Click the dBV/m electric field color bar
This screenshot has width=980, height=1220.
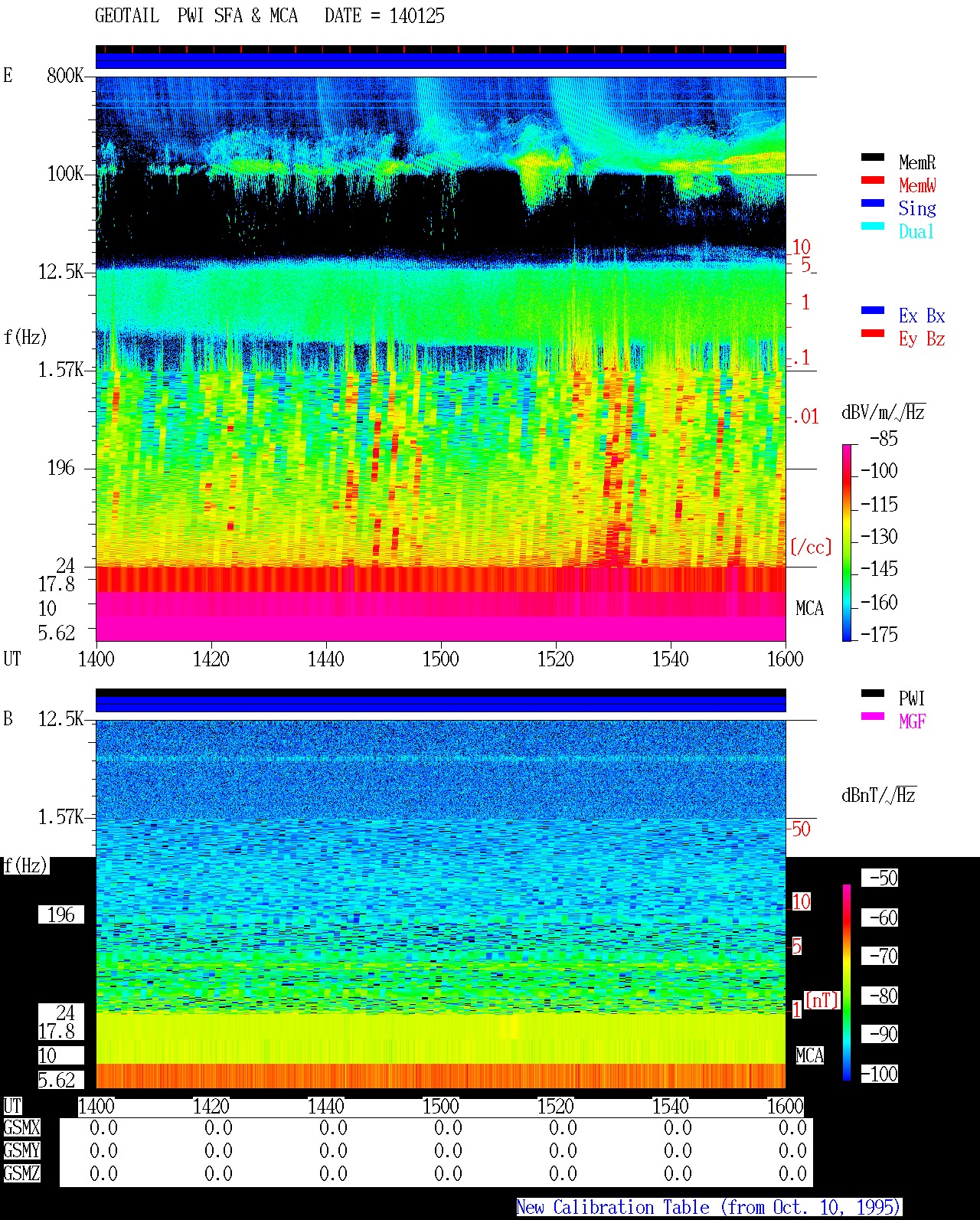click(847, 542)
